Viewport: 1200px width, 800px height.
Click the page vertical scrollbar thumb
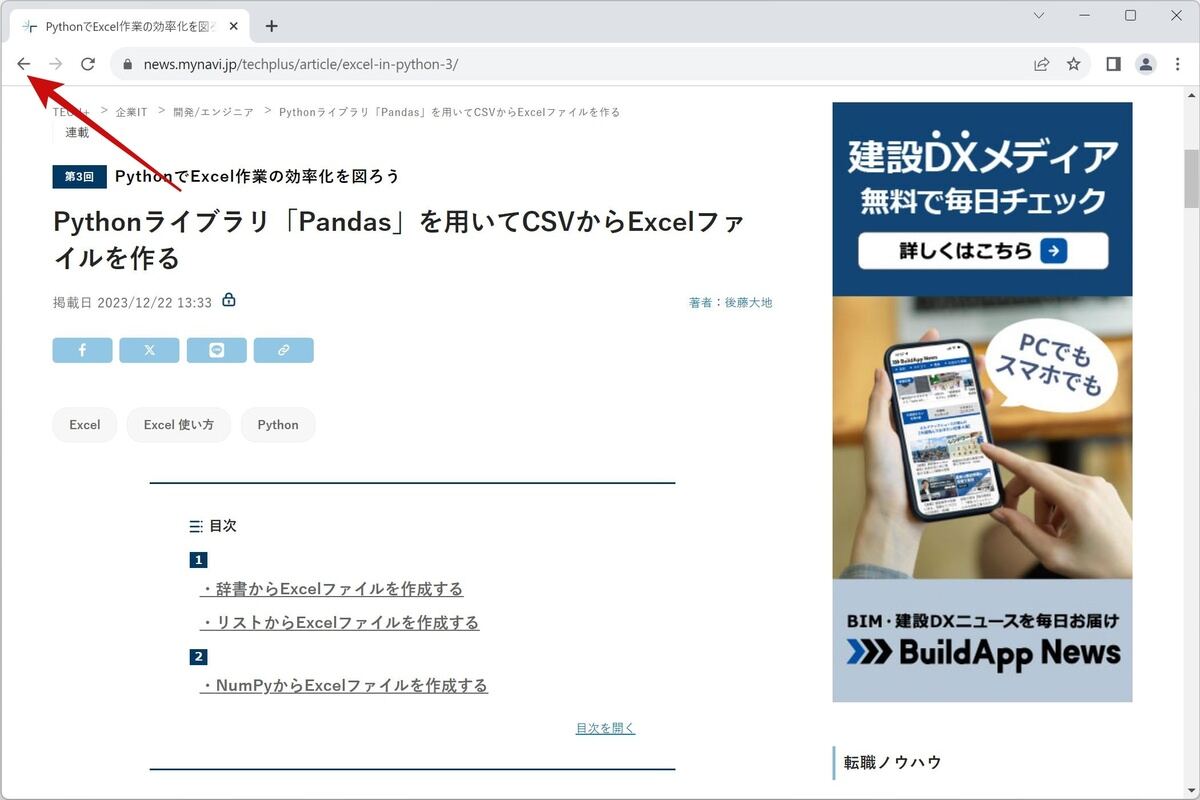pos(1190,178)
